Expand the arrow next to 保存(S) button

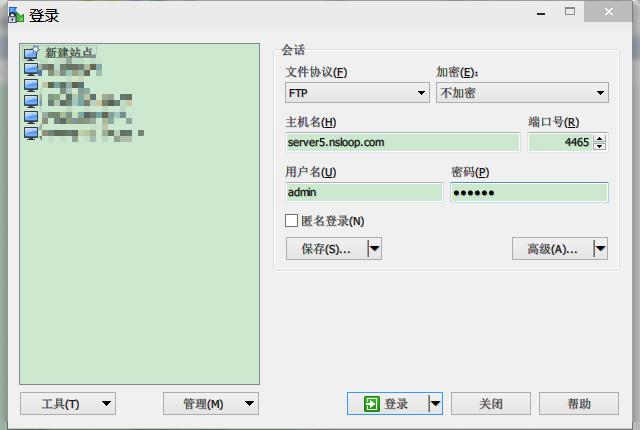[x=374, y=249]
